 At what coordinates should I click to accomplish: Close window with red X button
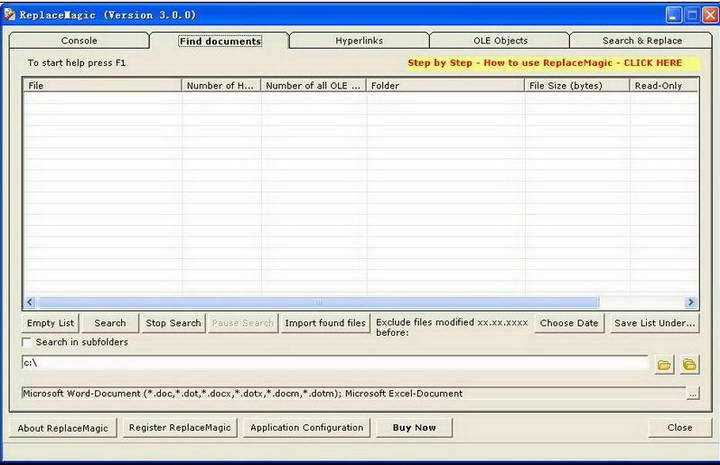(x=710, y=15)
